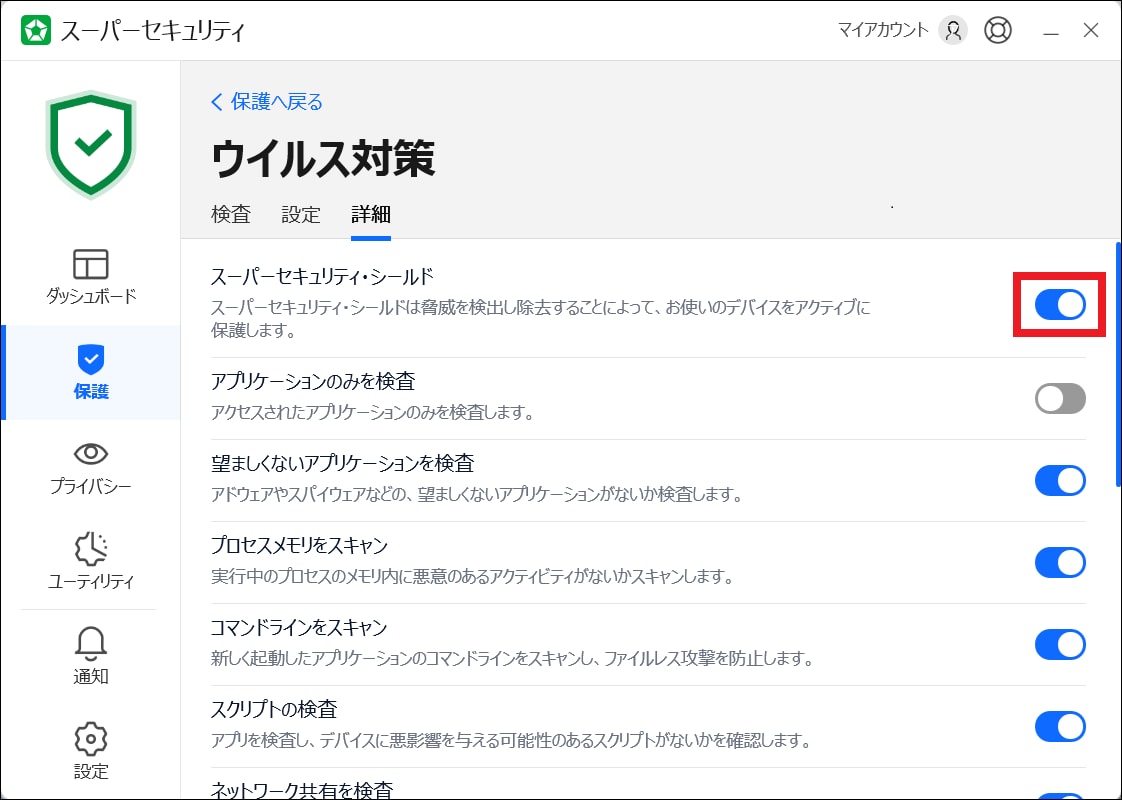Toggle コマンドラインをスキャン switch

pyautogui.click(x=1060, y=645)
